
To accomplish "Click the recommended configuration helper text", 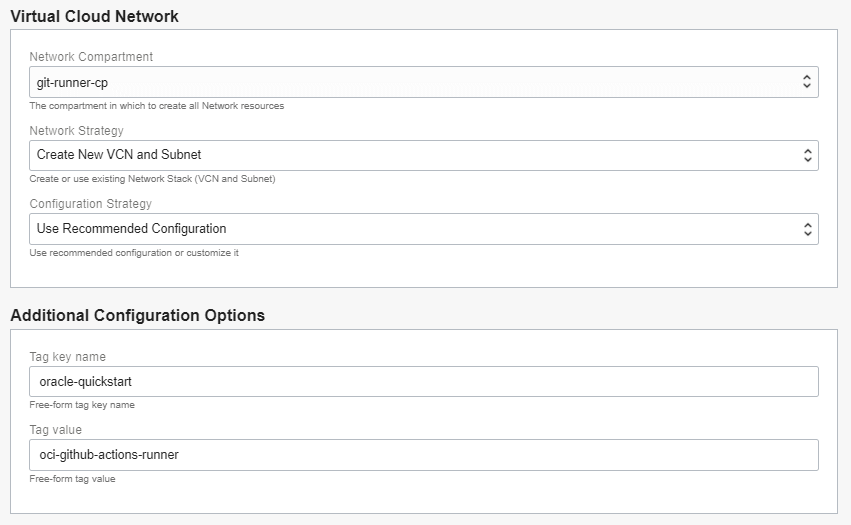I will click(133, 253).
